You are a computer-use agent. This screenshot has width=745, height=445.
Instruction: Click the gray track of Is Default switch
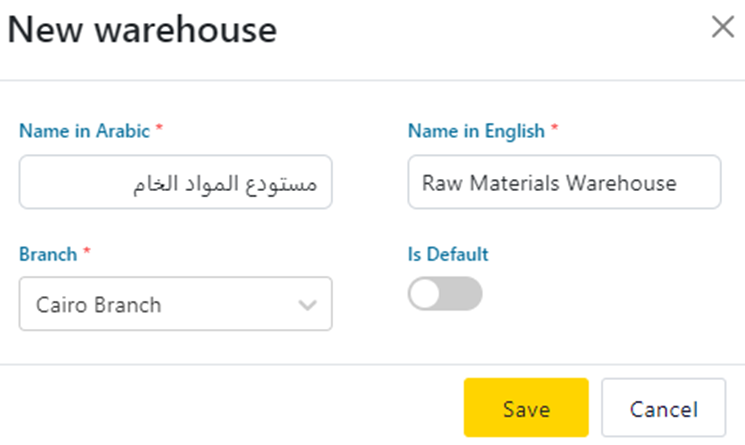pos(463,294)
